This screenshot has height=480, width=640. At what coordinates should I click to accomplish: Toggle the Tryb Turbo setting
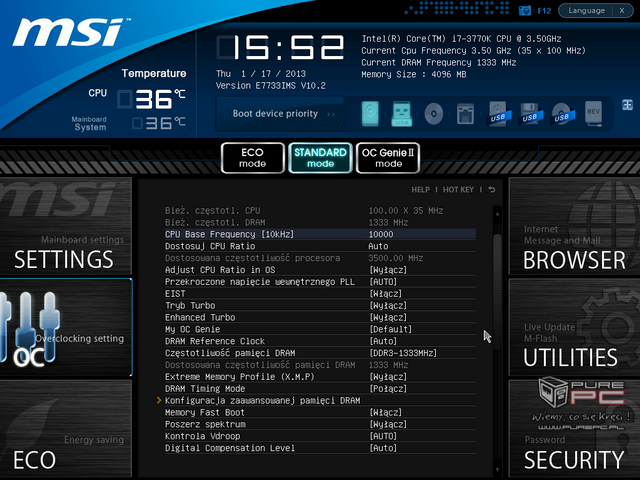pyautogui.click(x=320, y=305)
